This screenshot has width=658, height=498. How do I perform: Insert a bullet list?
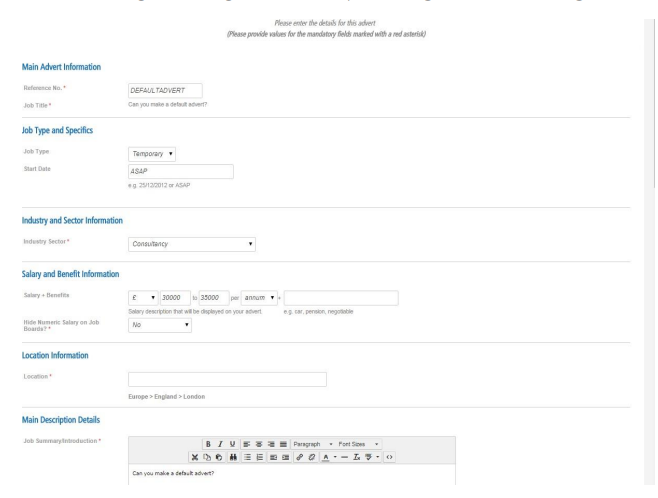tap(248, 457)
